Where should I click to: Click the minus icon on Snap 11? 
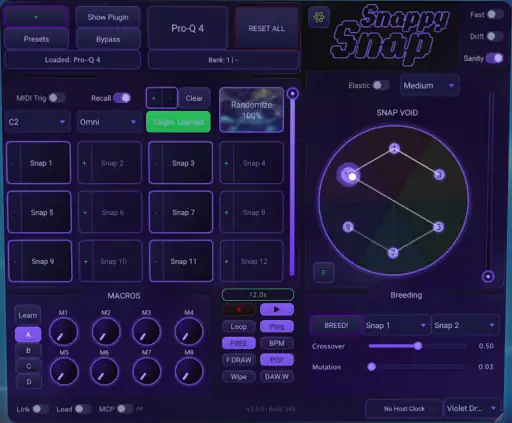156,261
